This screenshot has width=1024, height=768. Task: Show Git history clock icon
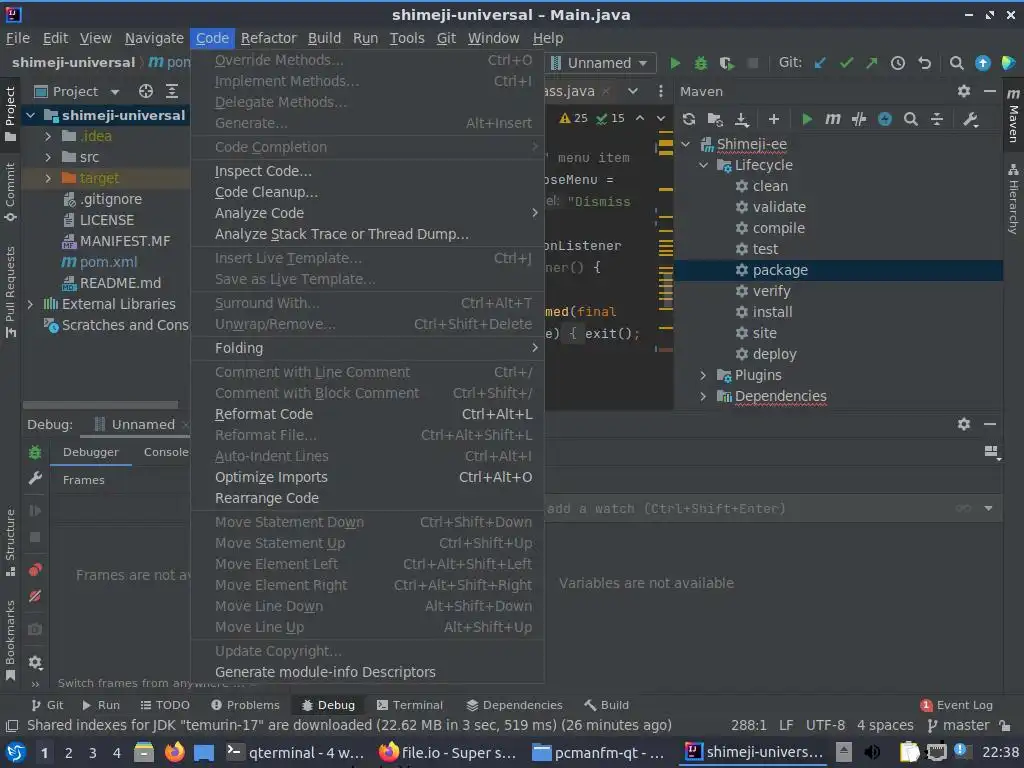pyautogui.click(x=898, y=63)
